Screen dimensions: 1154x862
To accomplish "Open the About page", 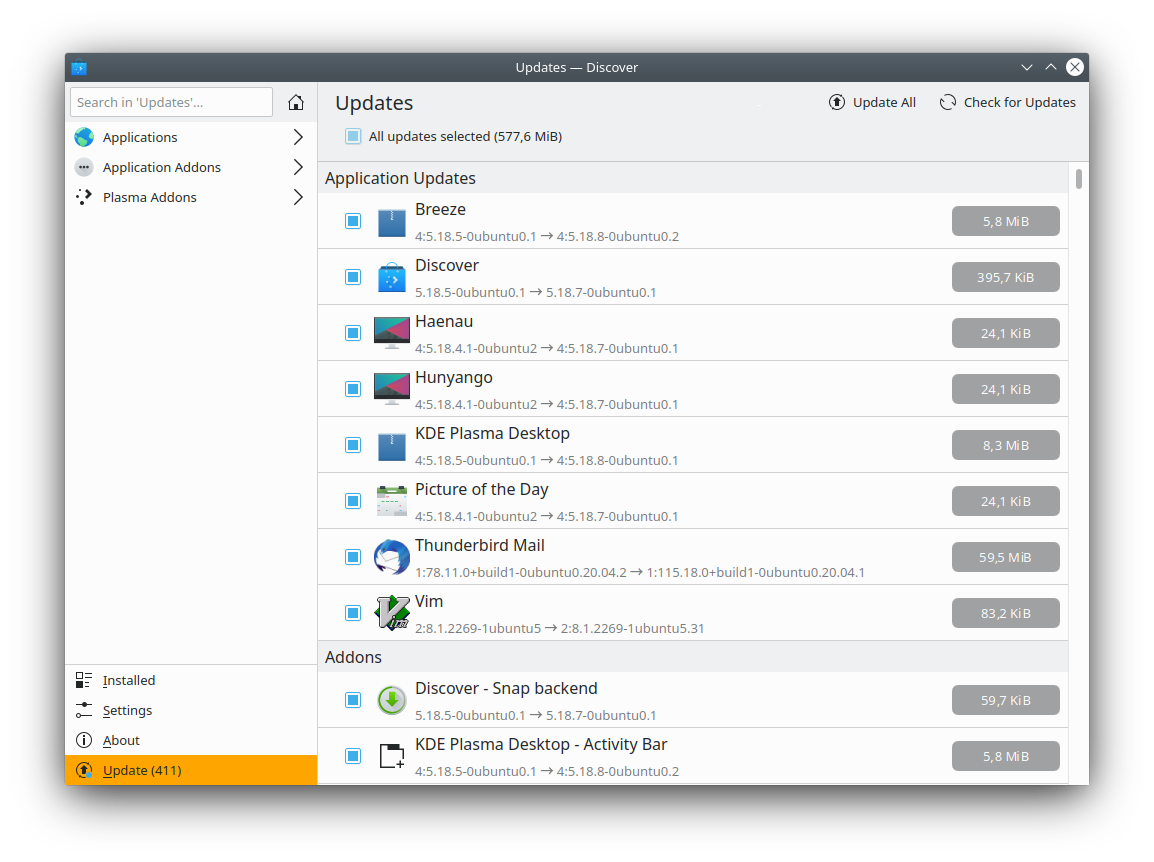I will pyautogui.click(x=191, y=741).
